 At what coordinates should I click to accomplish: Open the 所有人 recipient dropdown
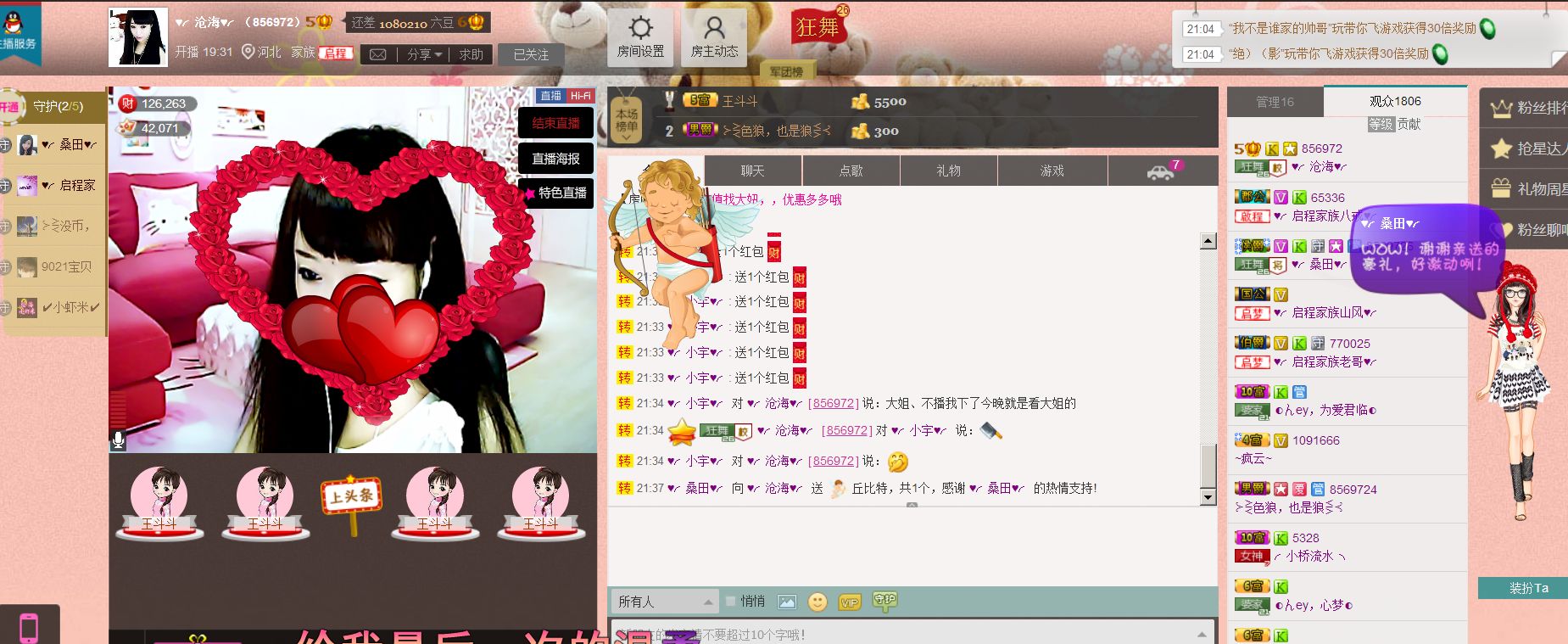[x=665, y=602]
